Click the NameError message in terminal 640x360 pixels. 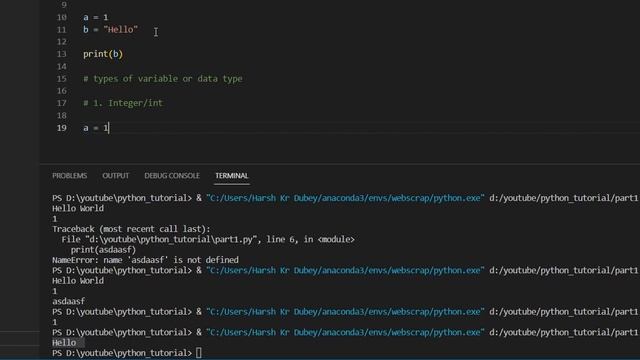tap(145, 260)
